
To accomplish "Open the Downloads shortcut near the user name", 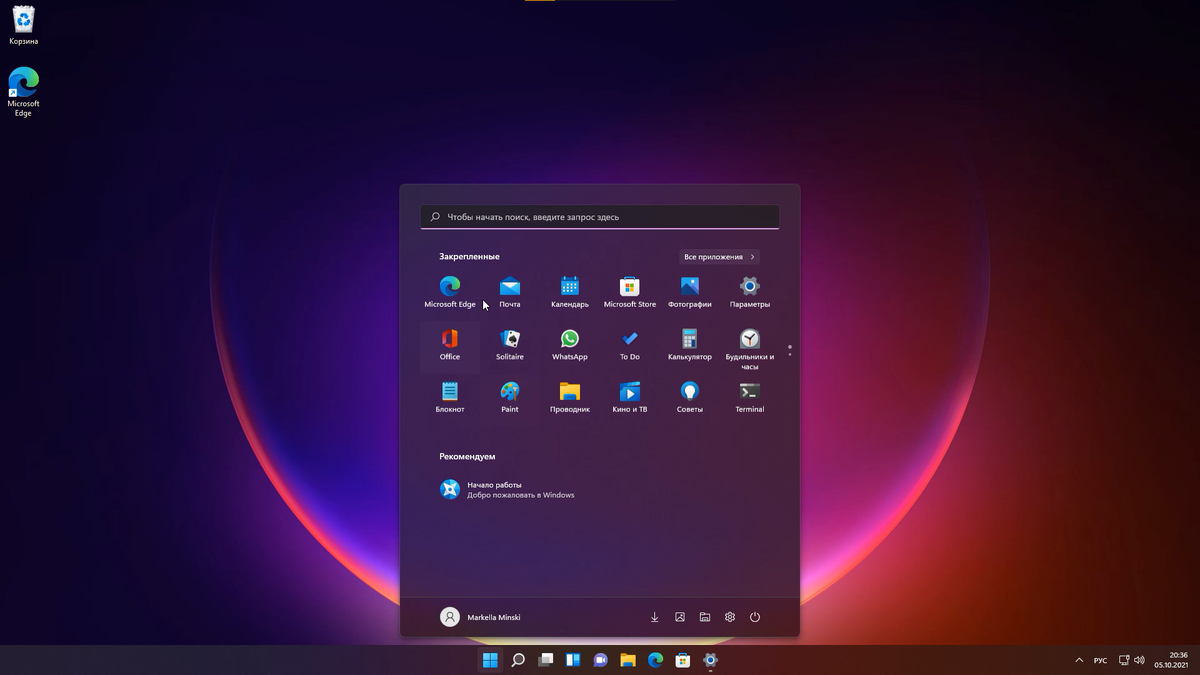I will (x=654, y=617).
